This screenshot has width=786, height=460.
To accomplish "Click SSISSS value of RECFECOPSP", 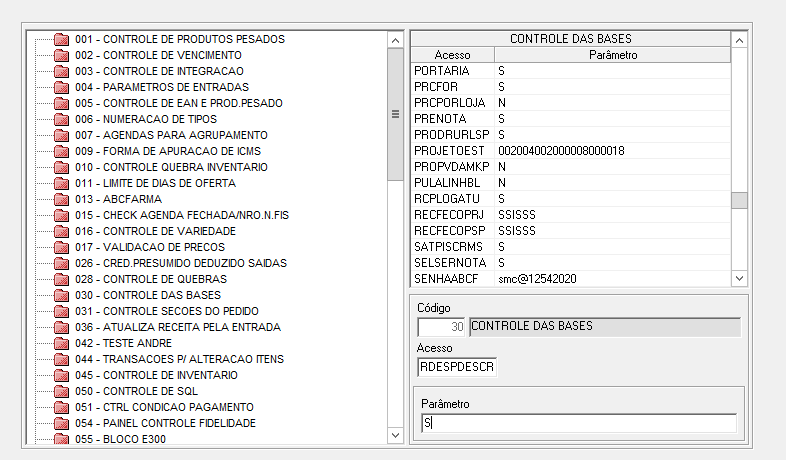I will click(517, 231).
